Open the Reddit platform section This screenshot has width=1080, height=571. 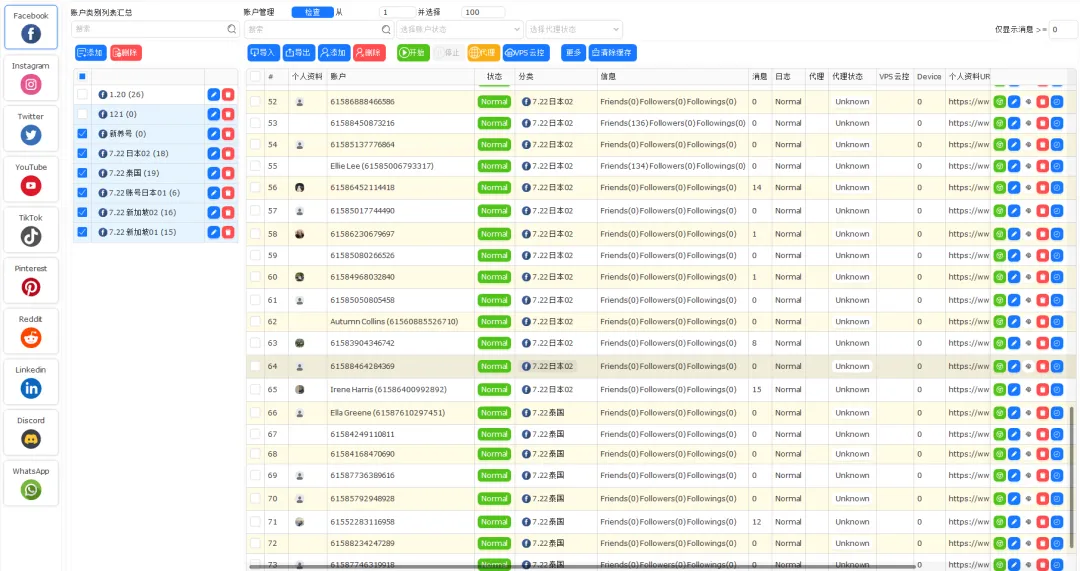tap(31, 331)
